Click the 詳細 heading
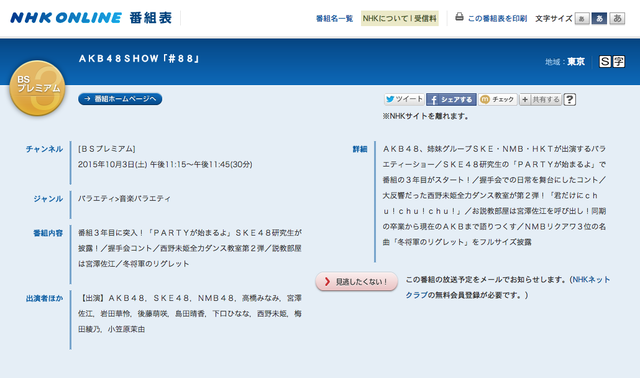 (360, 149)
